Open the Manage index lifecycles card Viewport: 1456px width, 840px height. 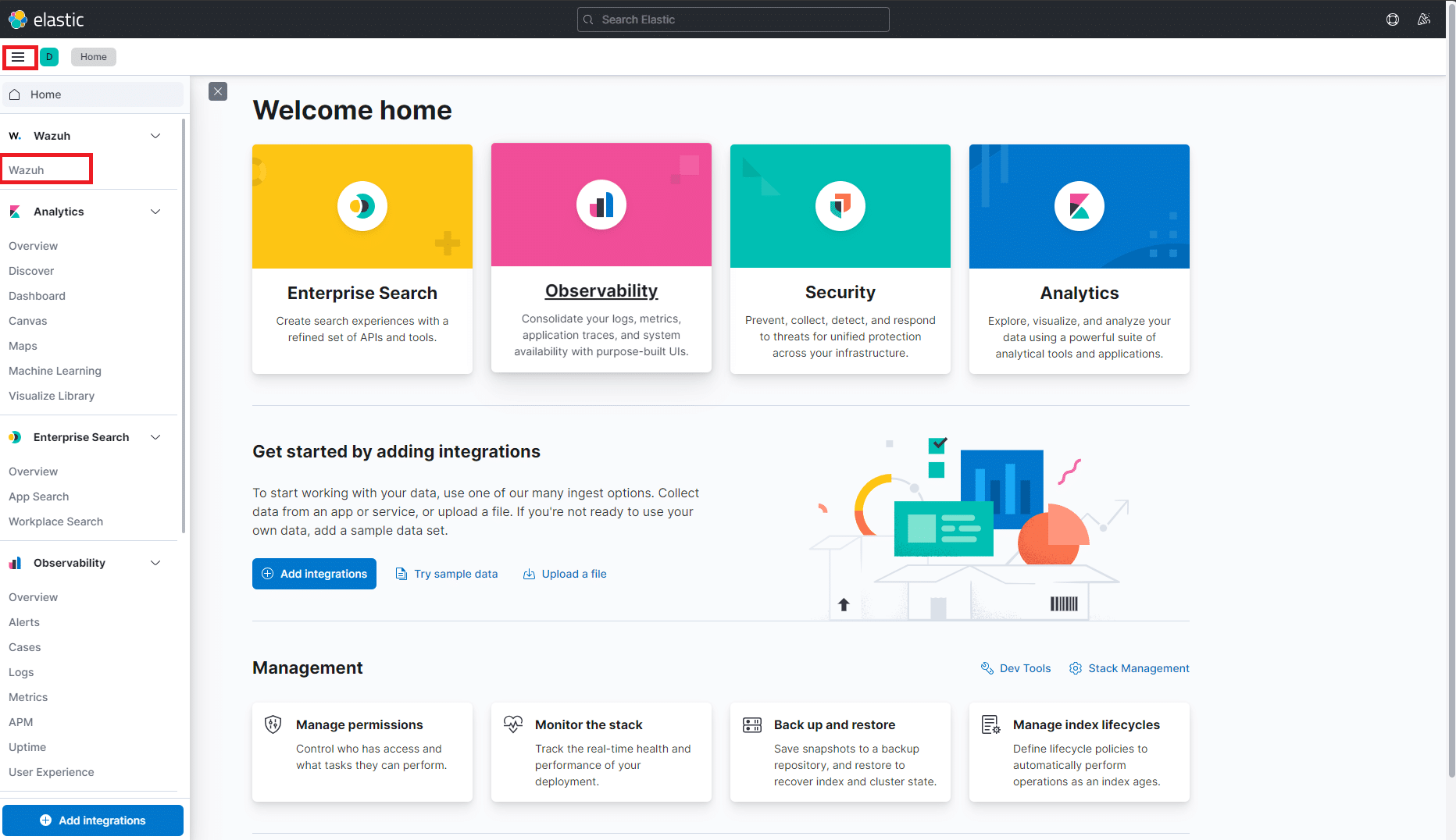[1080, 752]
